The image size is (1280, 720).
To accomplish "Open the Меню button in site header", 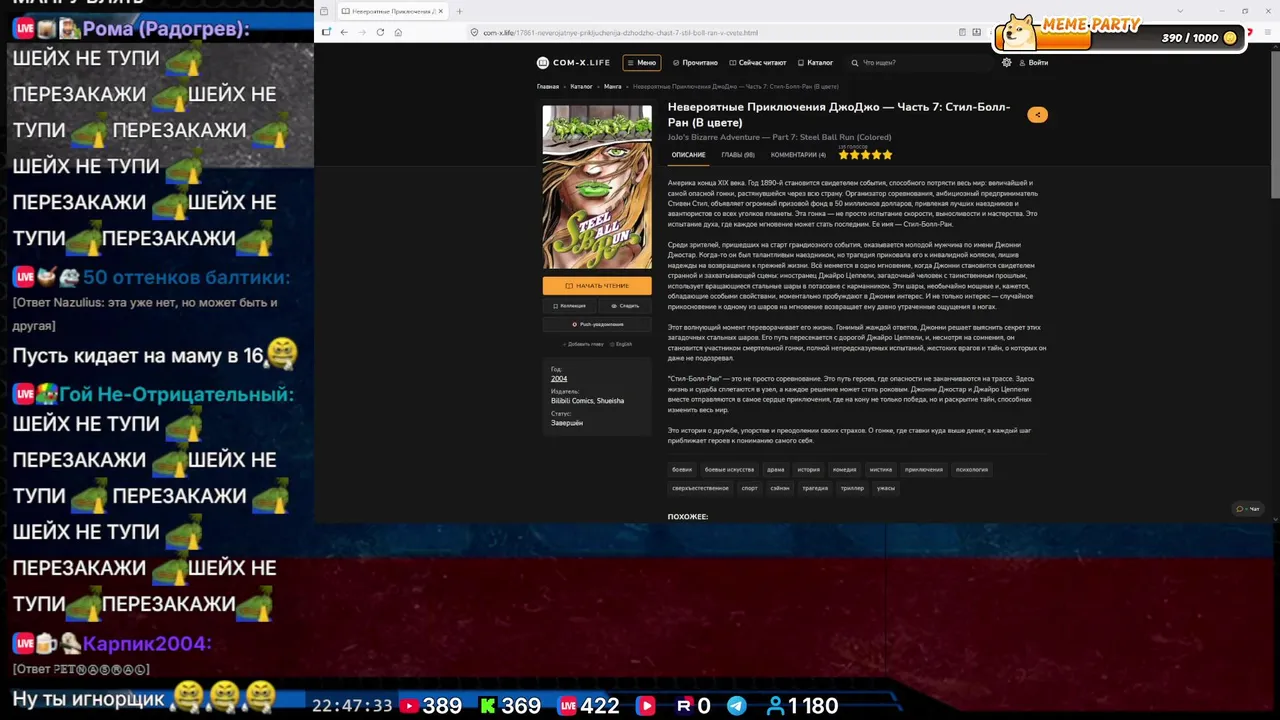I will (x=642, y=62).
